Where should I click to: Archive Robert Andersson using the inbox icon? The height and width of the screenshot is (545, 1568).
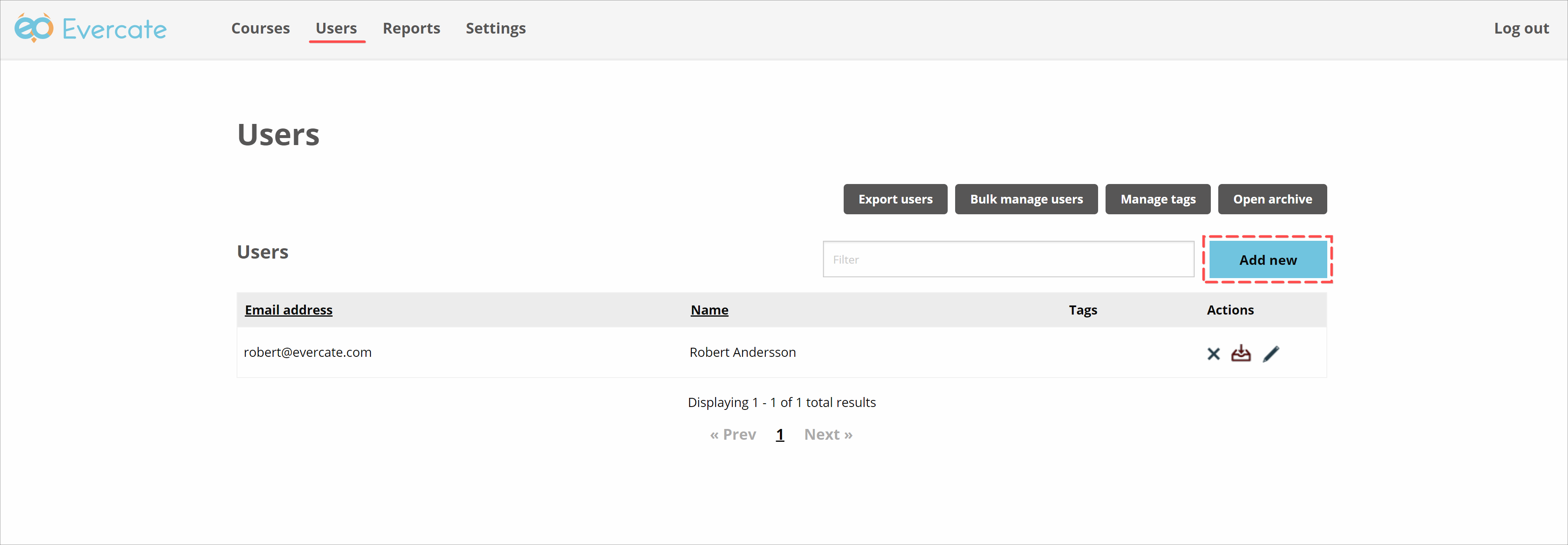coord(1241,354)
